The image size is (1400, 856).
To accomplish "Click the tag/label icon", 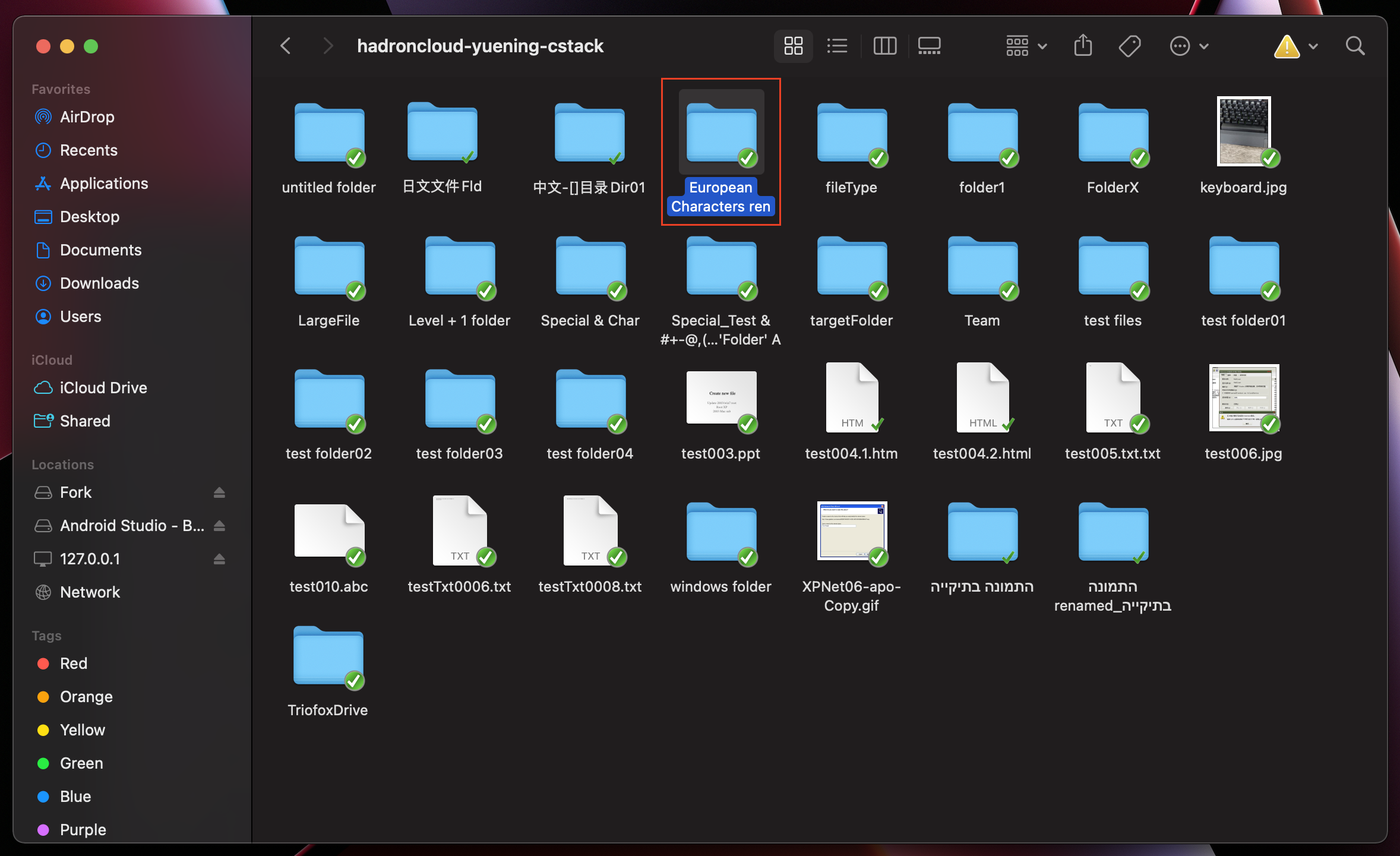I will 1131,45.
